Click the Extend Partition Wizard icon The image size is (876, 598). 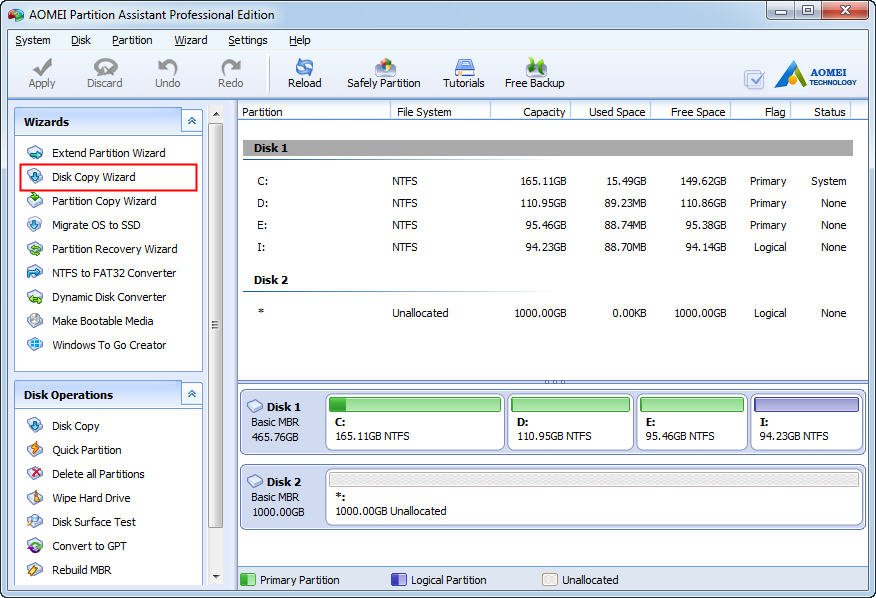[x=35, y=153]
